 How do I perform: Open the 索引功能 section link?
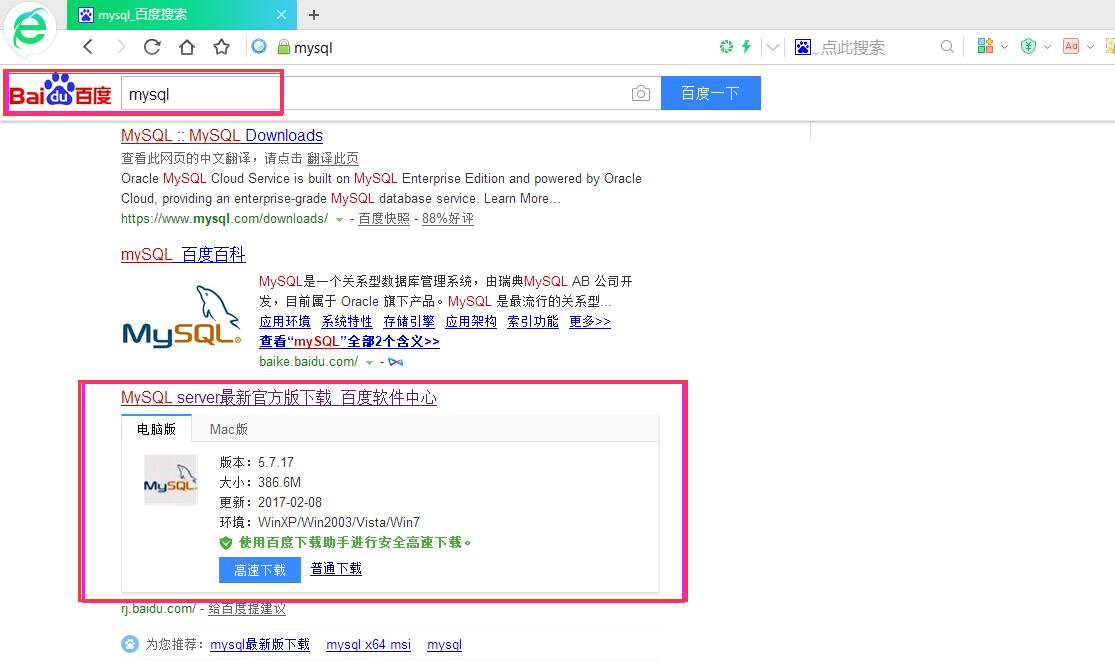pos(533,321)
